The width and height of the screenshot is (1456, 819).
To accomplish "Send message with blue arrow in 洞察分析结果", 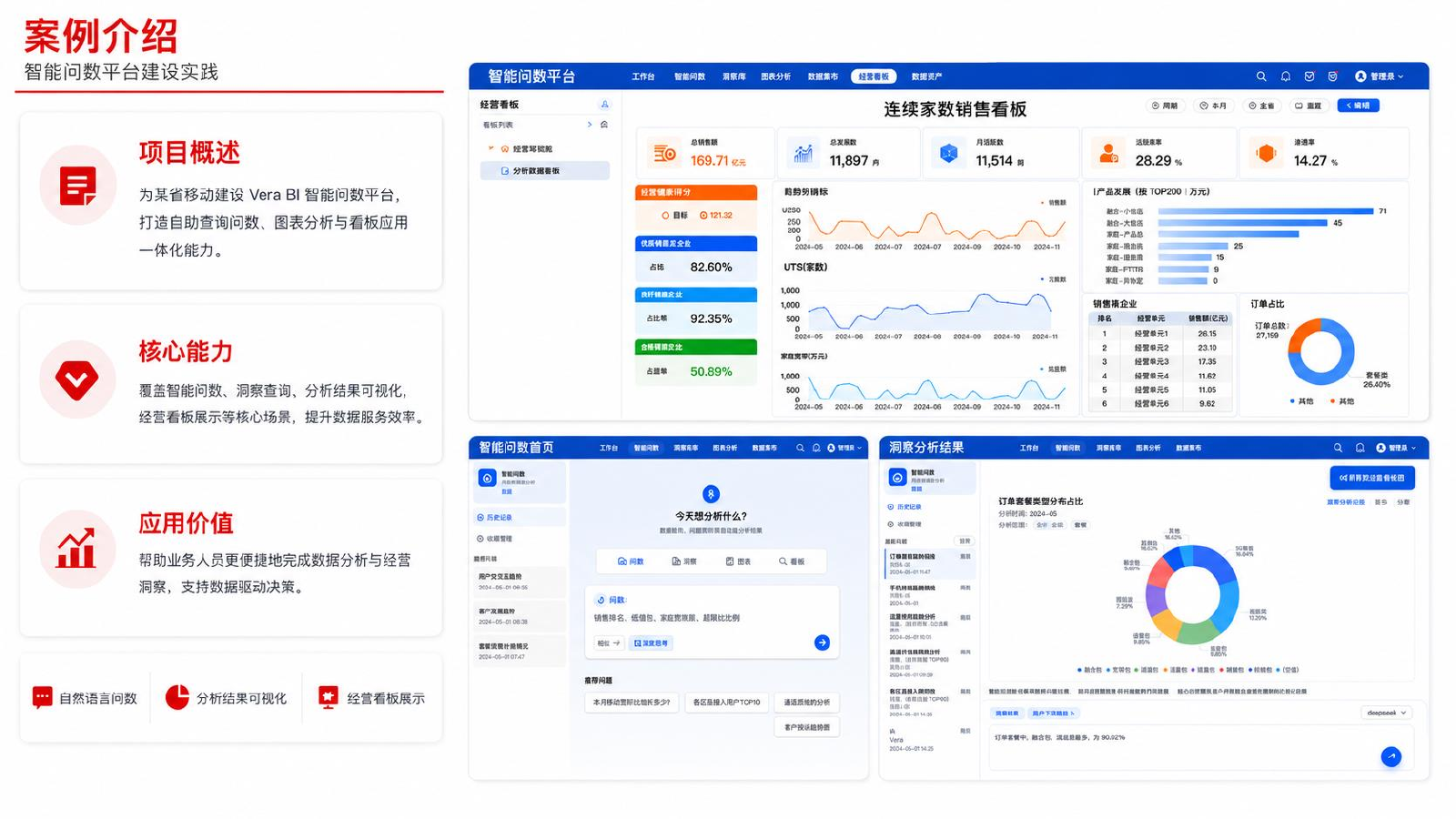I will coord(1391,756).
